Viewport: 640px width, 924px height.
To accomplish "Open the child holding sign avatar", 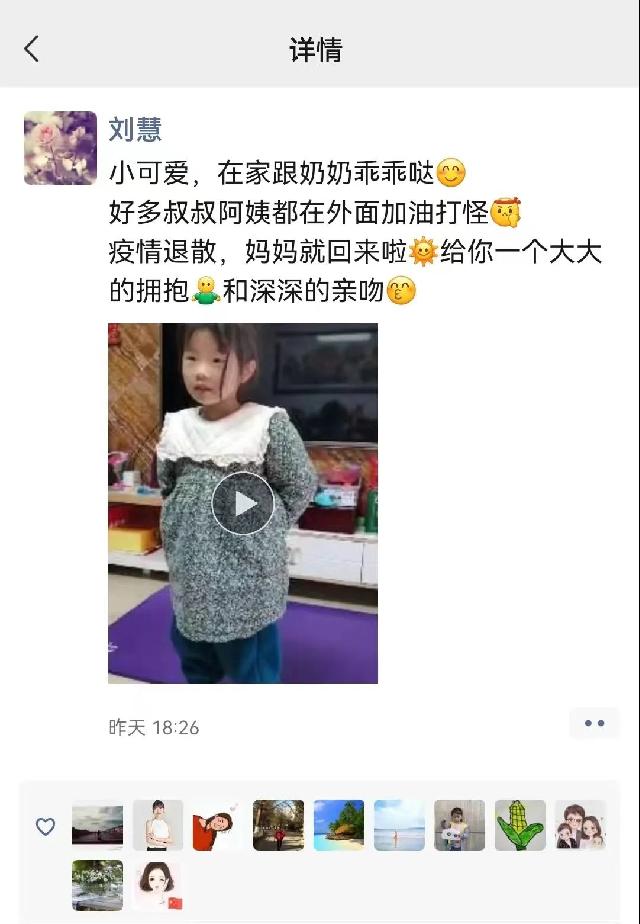I will [459, 825].
